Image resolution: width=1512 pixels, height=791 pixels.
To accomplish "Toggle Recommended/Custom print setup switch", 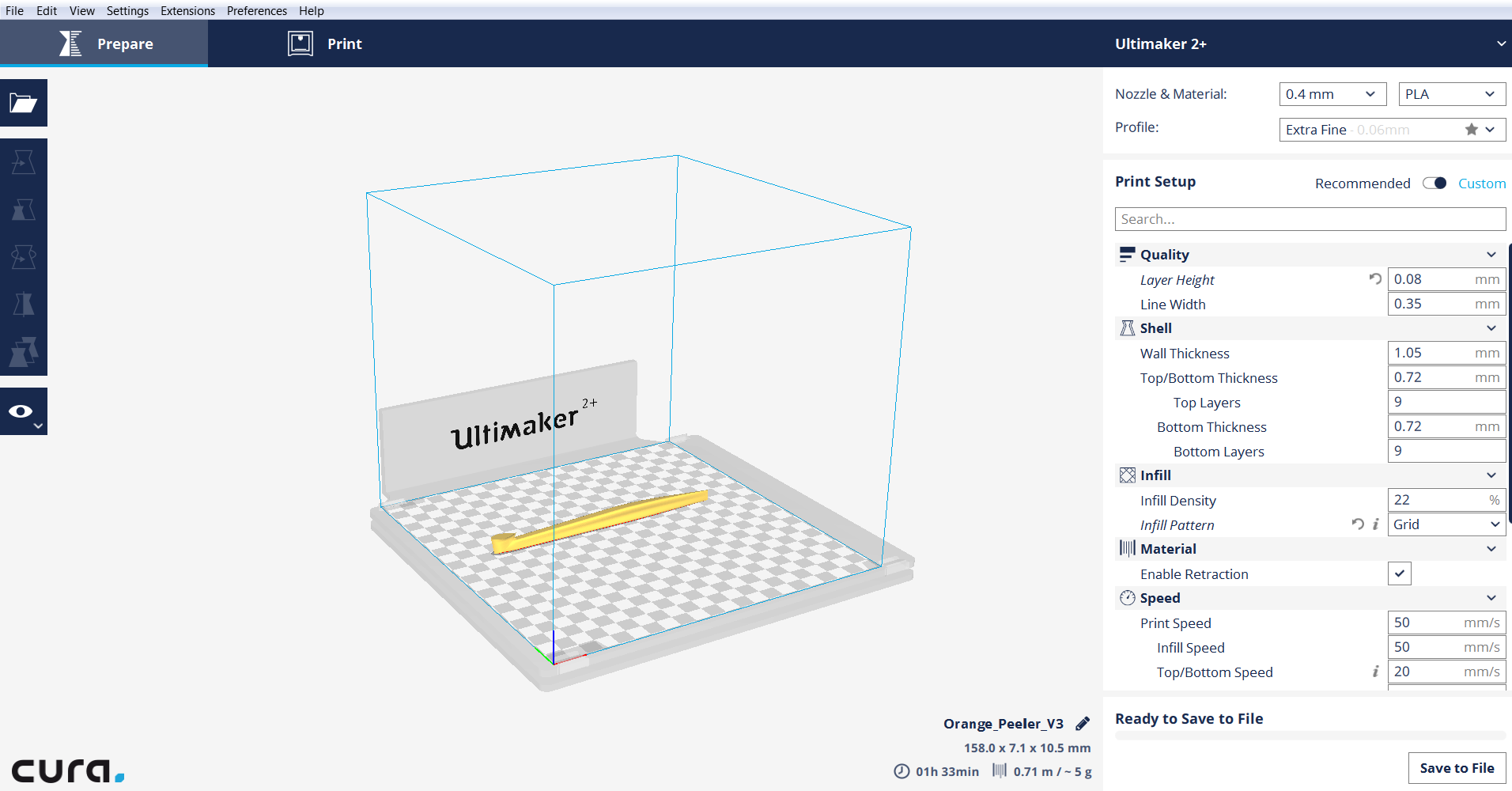I will point(1435,183).
